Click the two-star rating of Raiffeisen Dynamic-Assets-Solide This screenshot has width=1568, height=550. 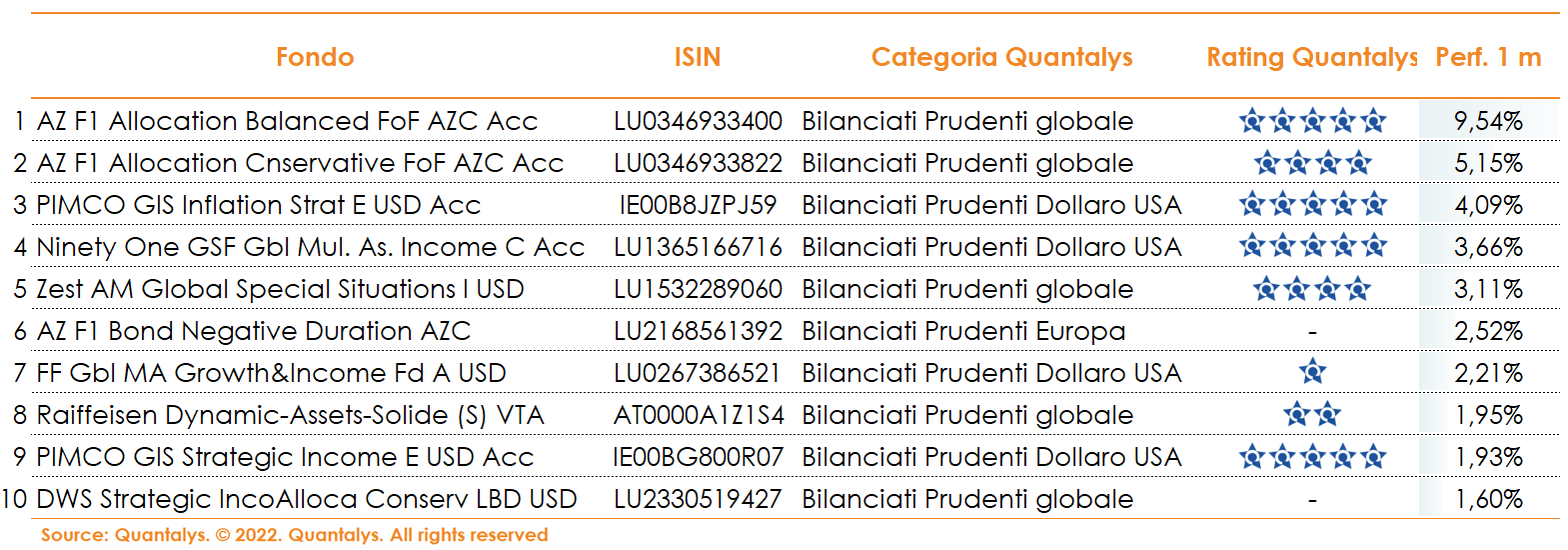pyautogui.click(x=1312, y=415)
